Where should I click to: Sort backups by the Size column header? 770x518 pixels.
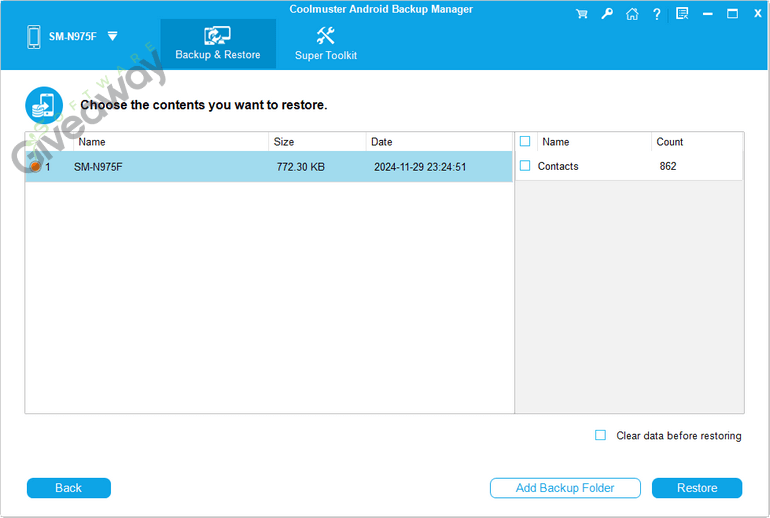point(317,142)
